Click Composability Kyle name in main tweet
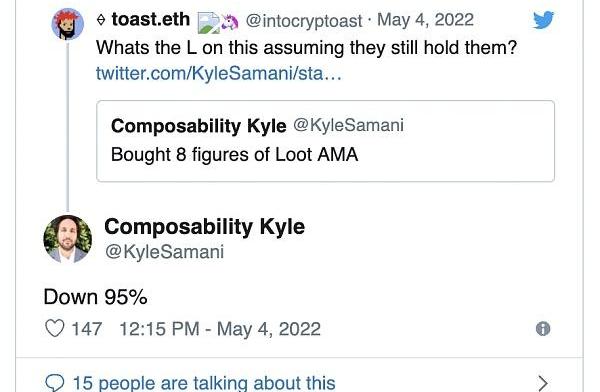The height and width of the screenshot is (392, 600). coord(205,227)
